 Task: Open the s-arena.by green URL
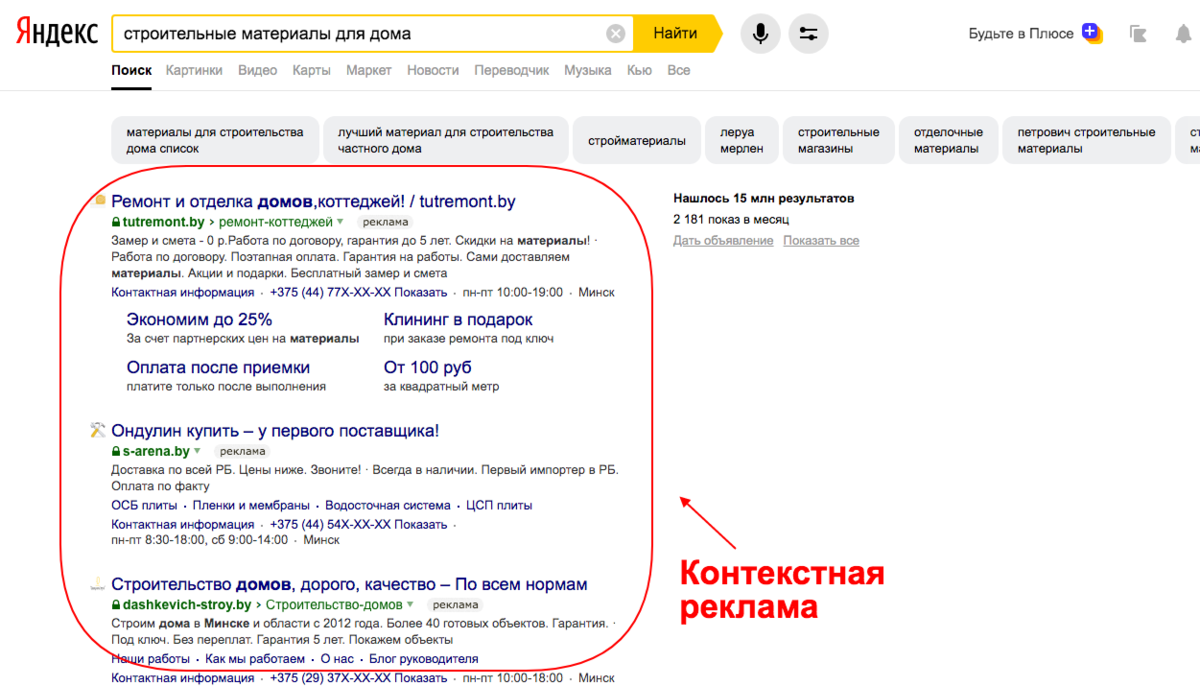click(x=156, y=452)
